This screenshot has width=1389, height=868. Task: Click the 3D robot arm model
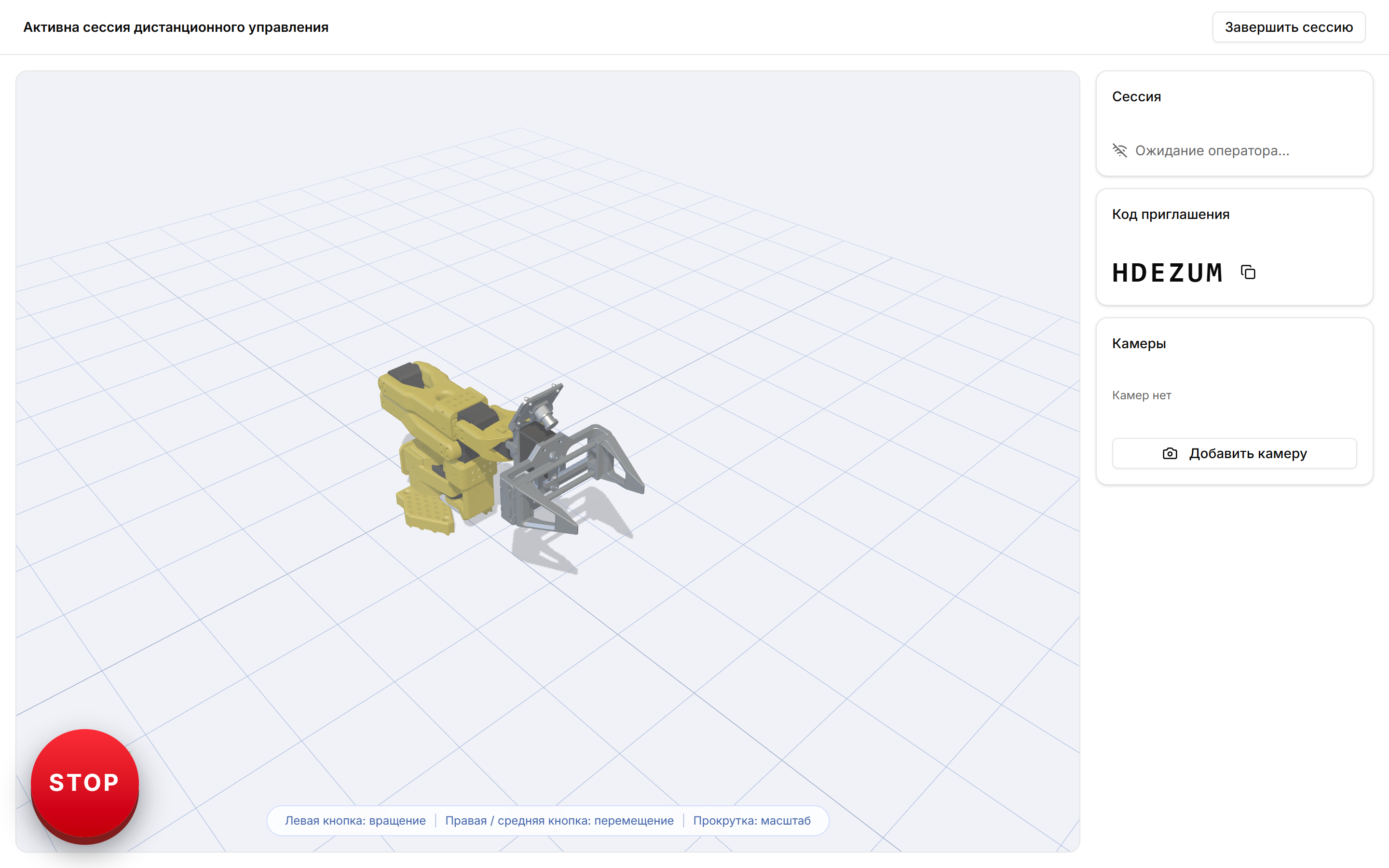511,449
